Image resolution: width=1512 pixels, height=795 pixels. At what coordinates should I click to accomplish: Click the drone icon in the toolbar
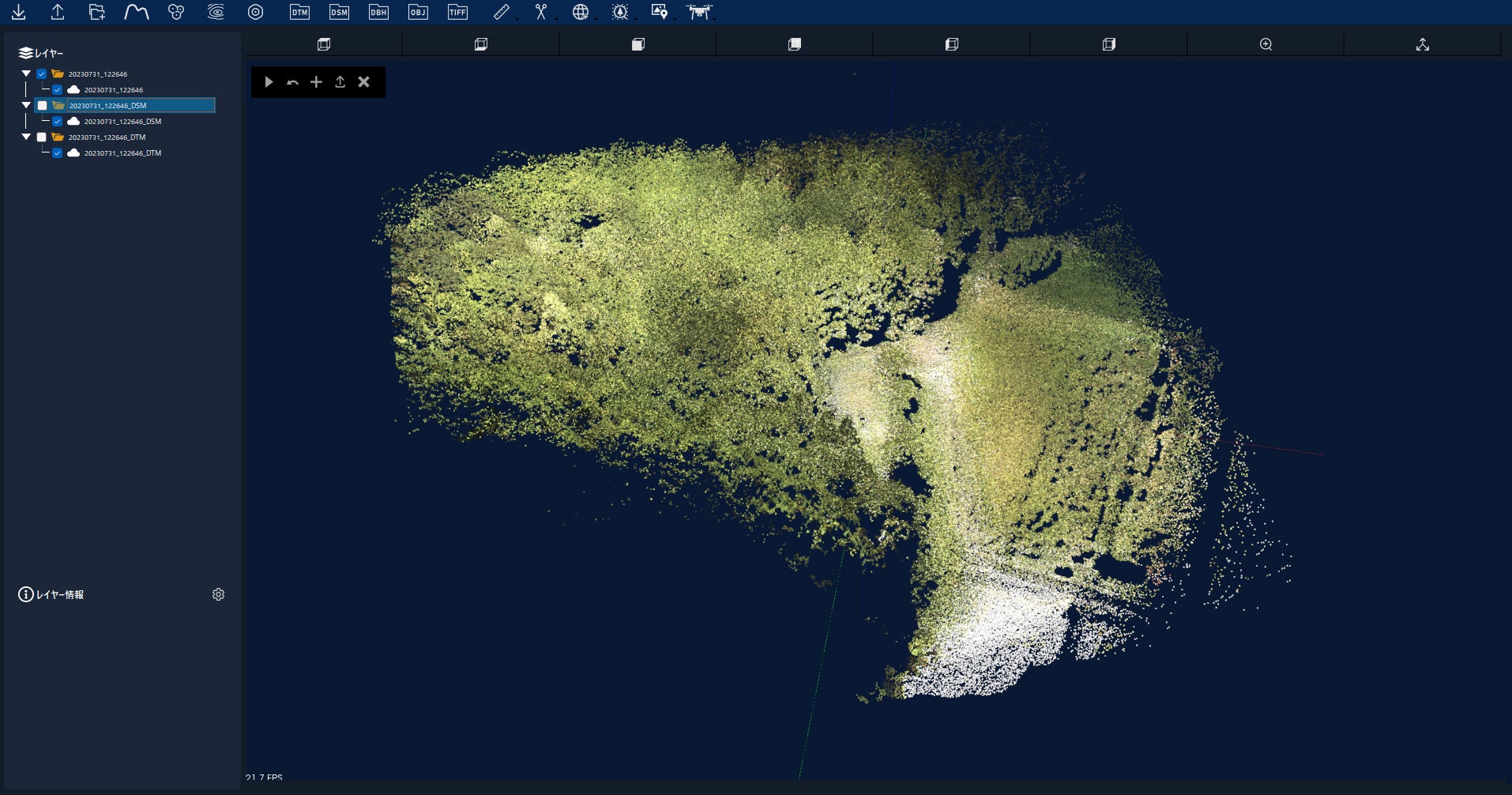(x=698, y=12)
